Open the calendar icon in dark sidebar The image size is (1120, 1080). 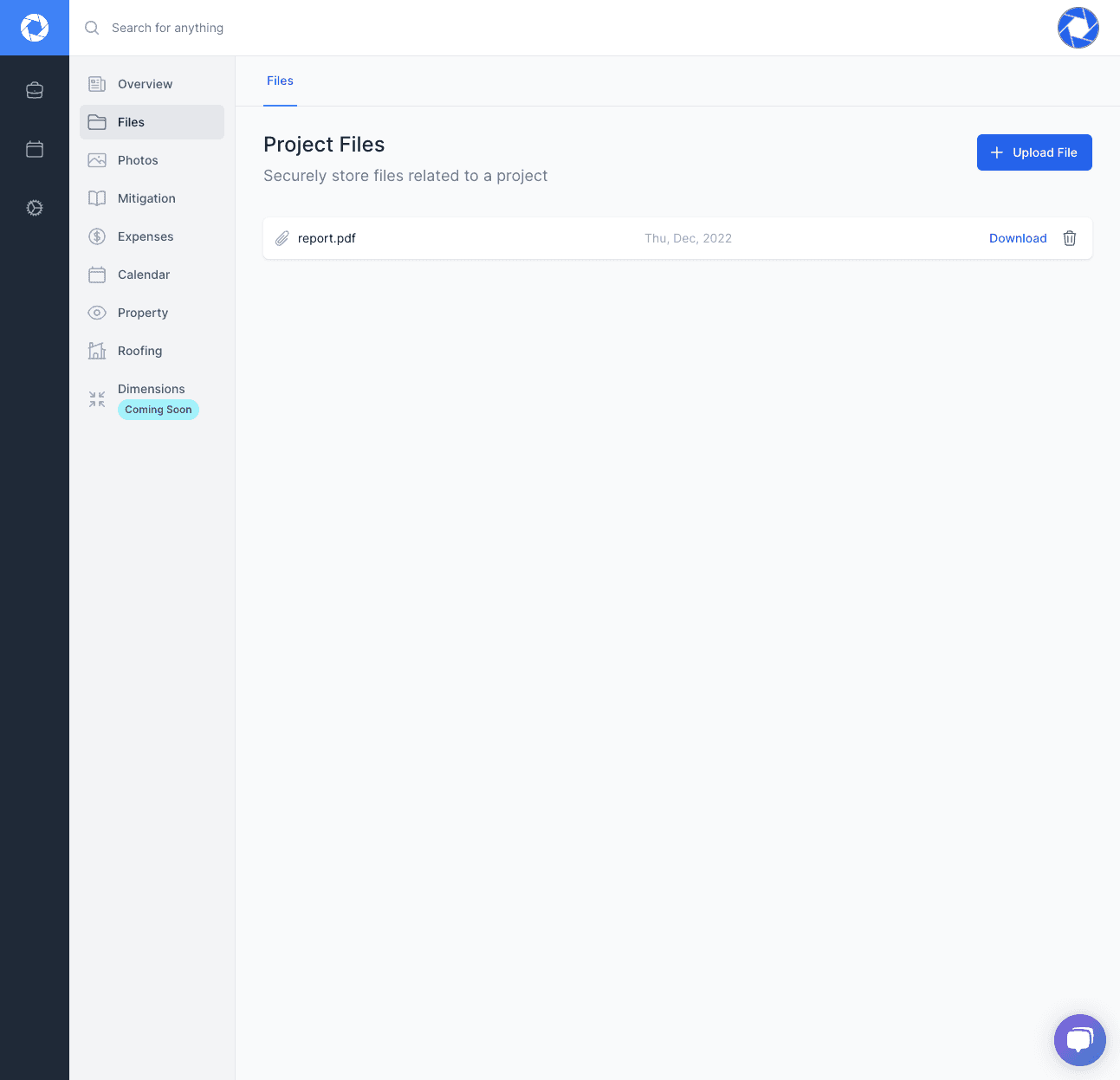tap(35, 149)
